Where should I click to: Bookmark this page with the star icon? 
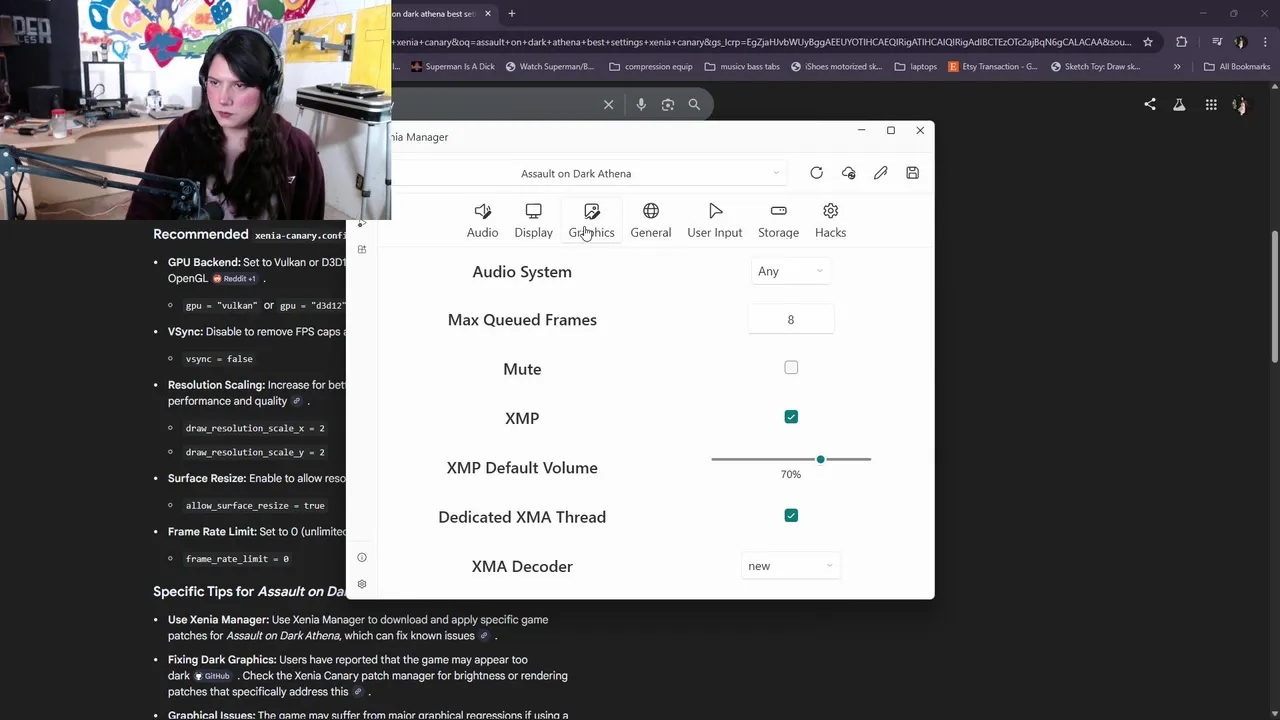(x=1148, y=42)
